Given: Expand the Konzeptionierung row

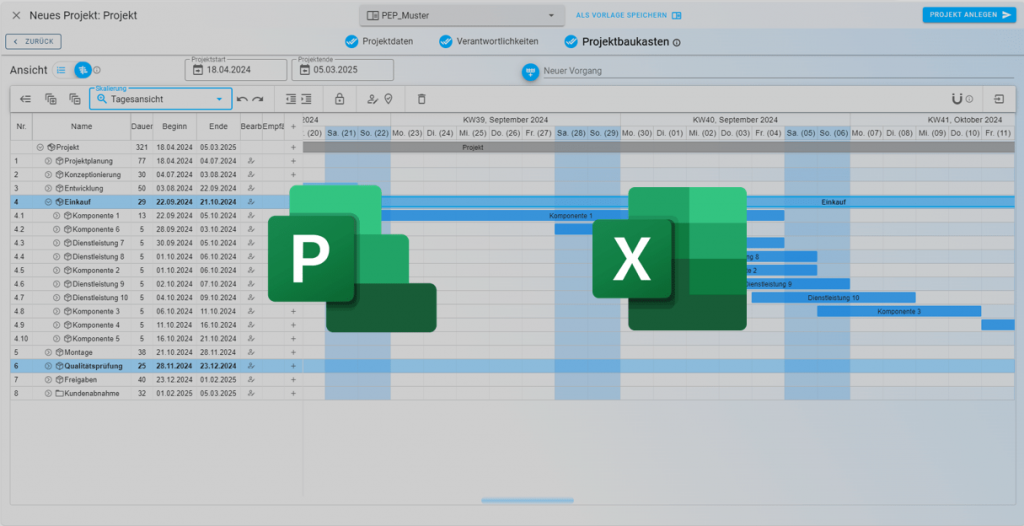Looking at the screenshot, I should pos(48,174).
